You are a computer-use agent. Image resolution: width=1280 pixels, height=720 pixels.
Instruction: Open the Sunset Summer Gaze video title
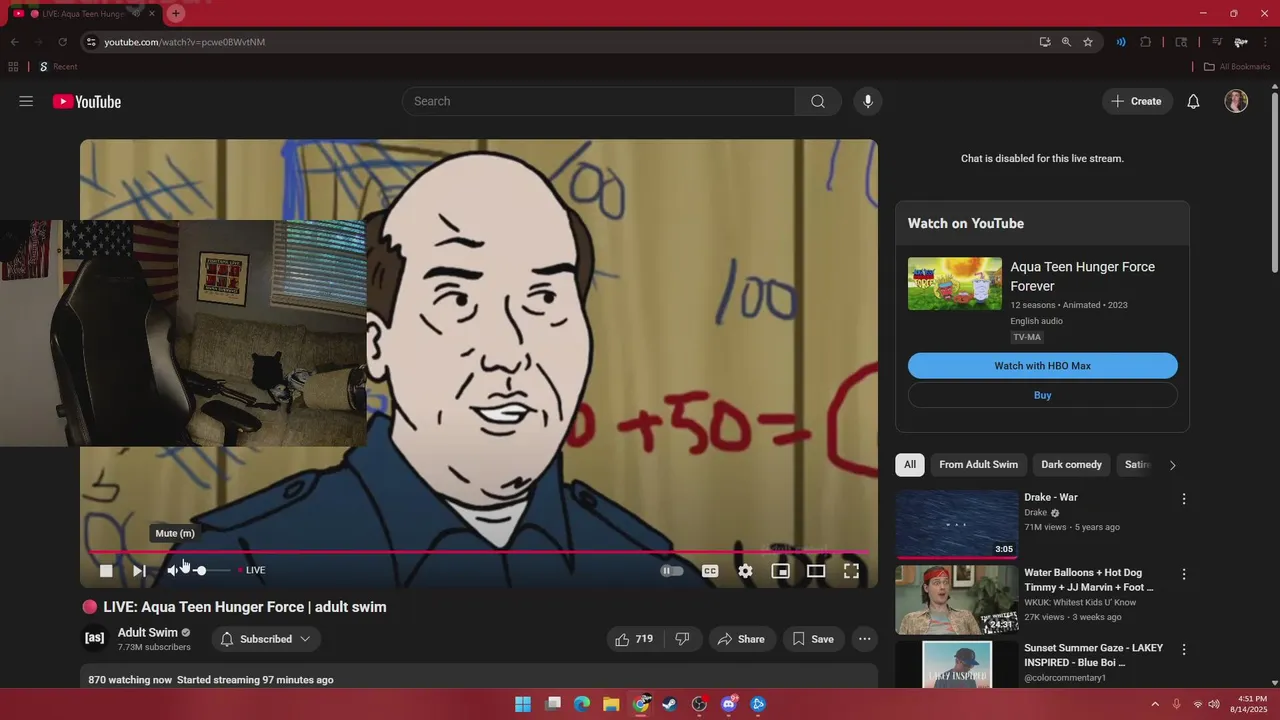1093,655
